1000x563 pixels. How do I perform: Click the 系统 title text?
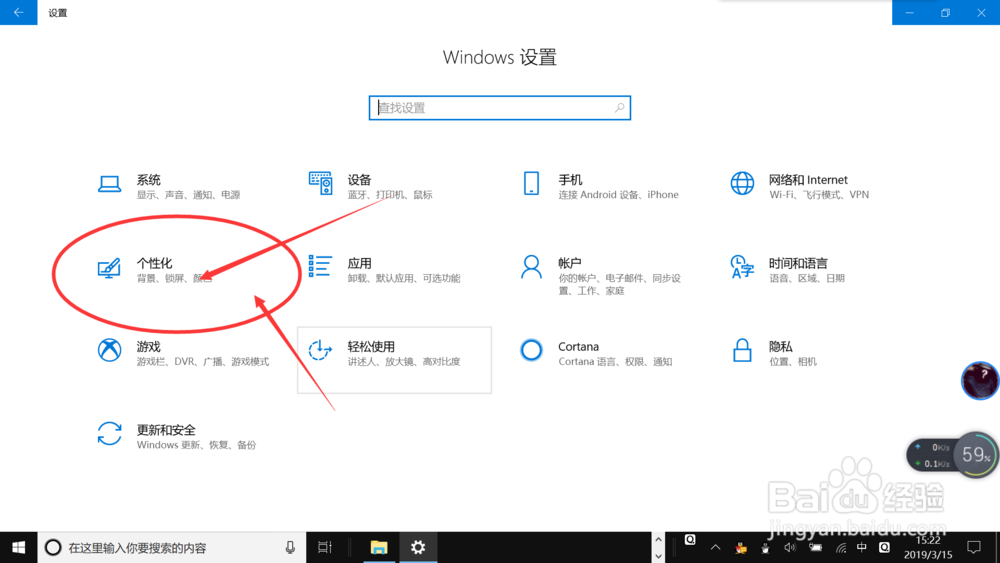tap(149, 180)
